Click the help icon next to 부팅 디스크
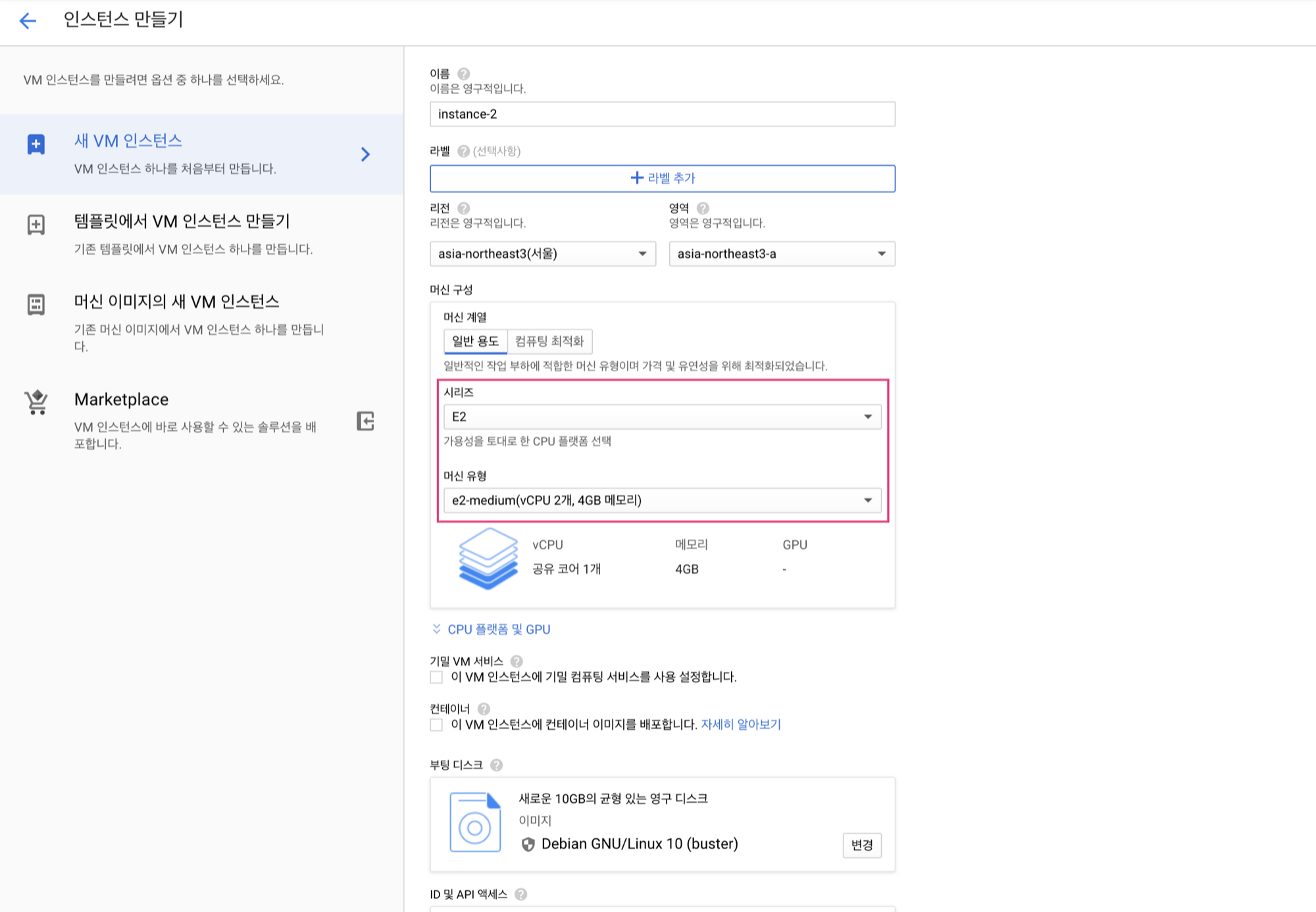Image resolution: width=1316 pixels, height=912 pixels. click(497, 765)
